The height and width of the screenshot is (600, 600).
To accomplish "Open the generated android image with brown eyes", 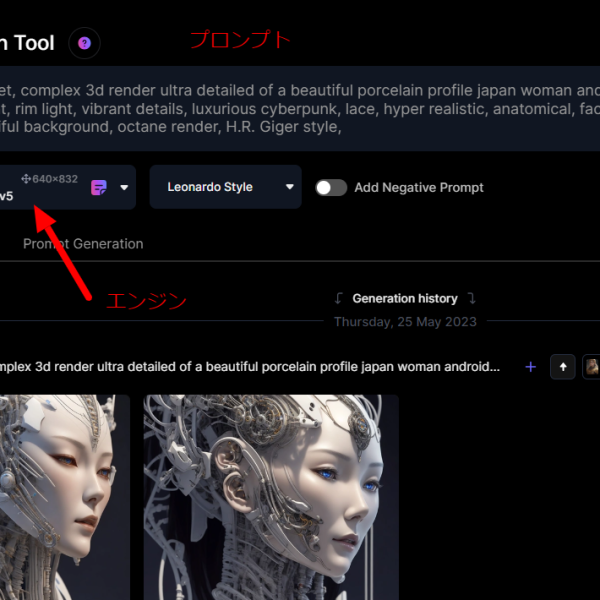I will click(65, 497).
